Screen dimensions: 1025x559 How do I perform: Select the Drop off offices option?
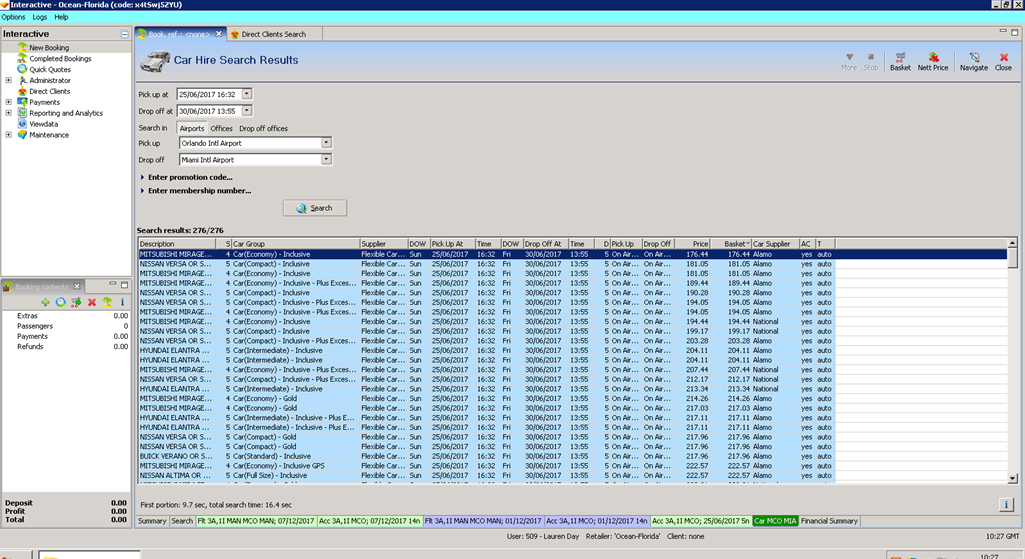[x=263, y=129]
